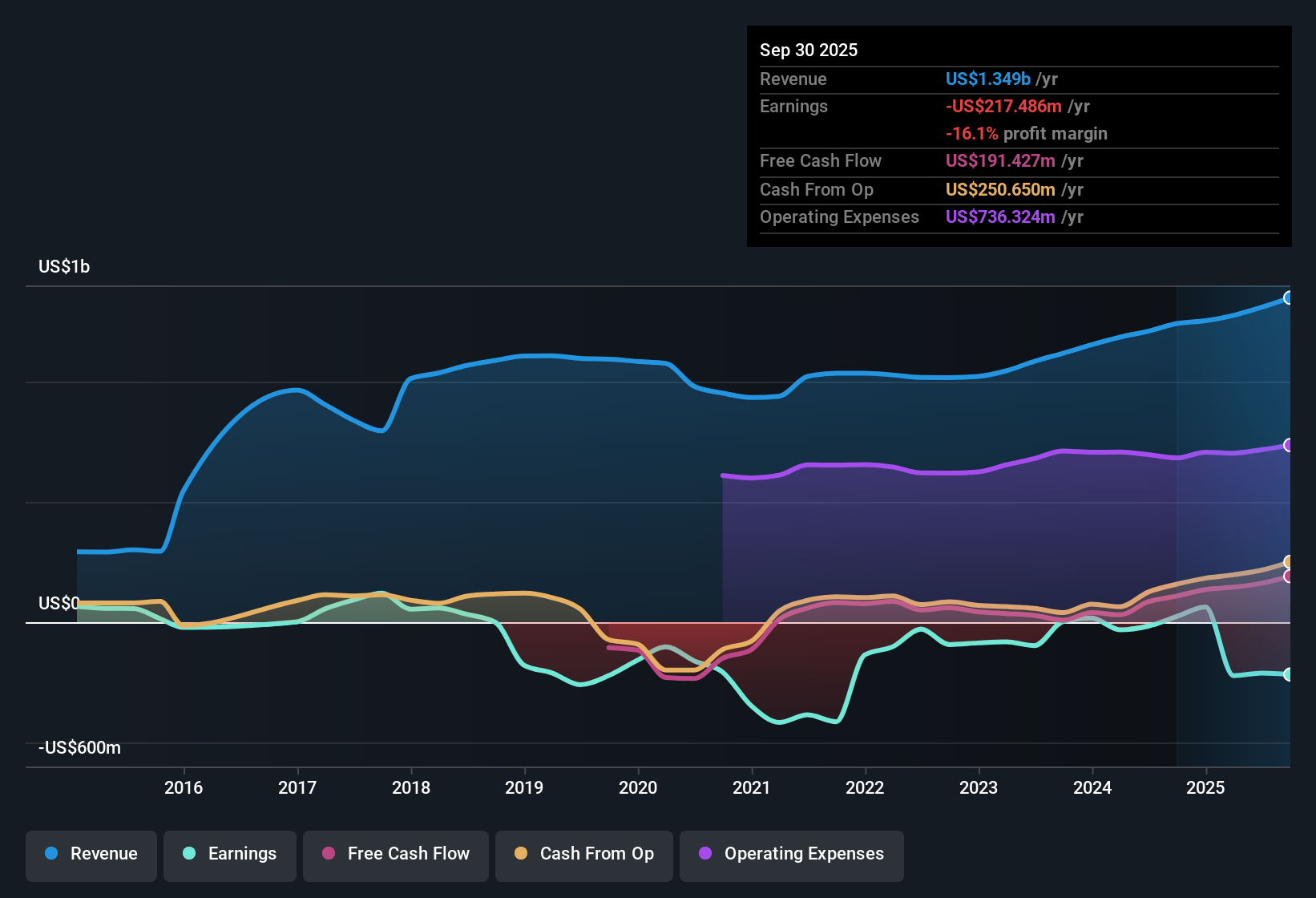Click the pink Free Cash Flow dot icon
This screenshot has height=898, width=1316.
point(329,854)
